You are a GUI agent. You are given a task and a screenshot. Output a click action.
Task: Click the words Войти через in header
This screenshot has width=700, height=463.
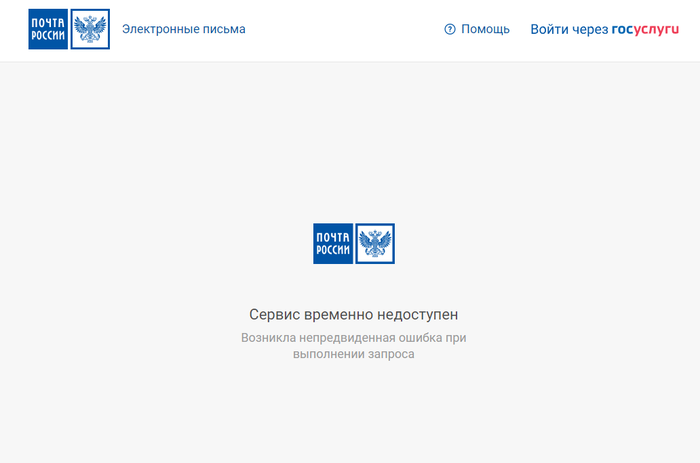tap(568, 29)
